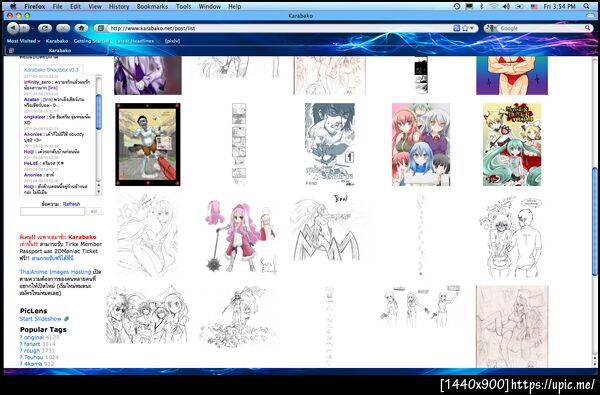Bookmark this page with the star icon
The height and width of the screenshot is (395, 600).
(465, 28)
